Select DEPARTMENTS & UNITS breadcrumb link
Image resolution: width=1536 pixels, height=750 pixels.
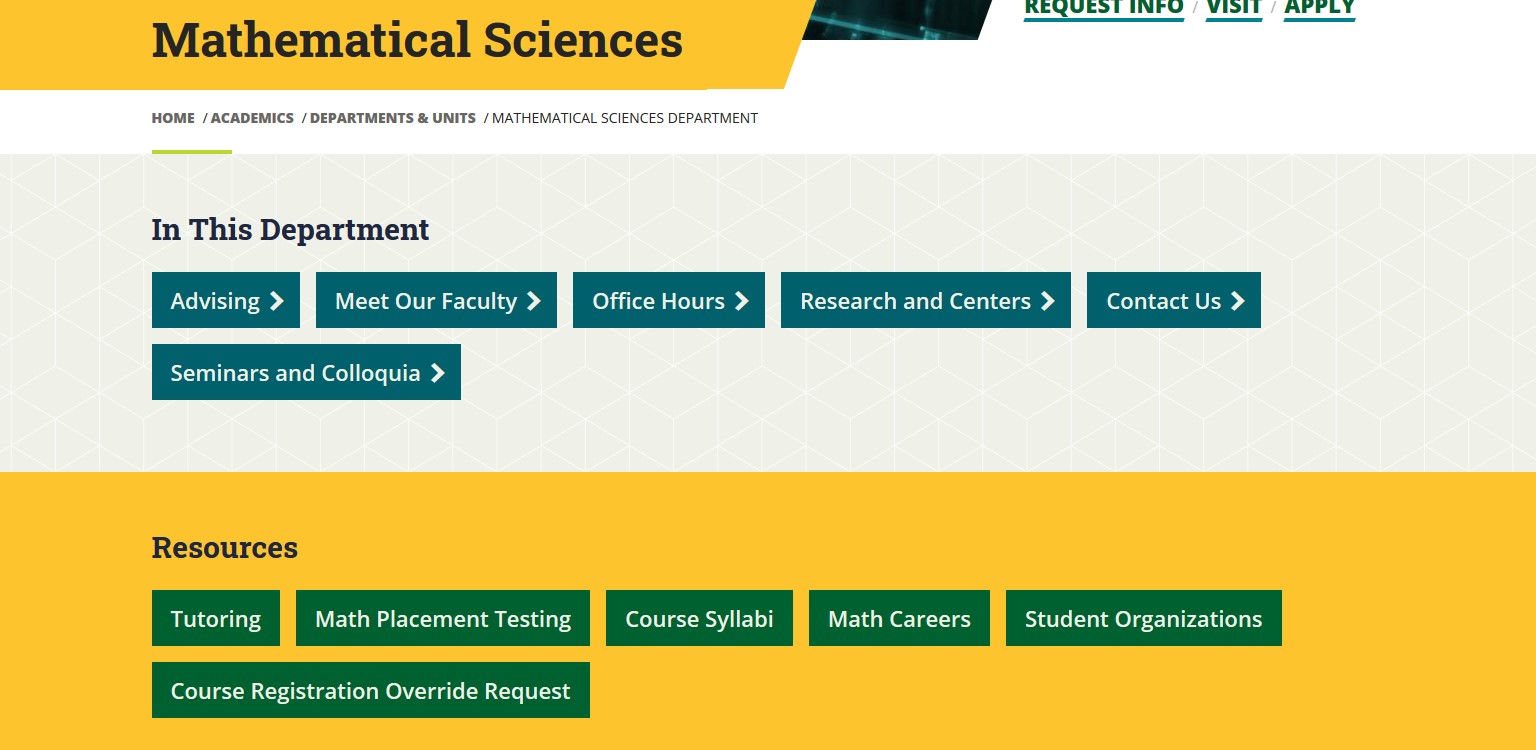click(393, 118)
